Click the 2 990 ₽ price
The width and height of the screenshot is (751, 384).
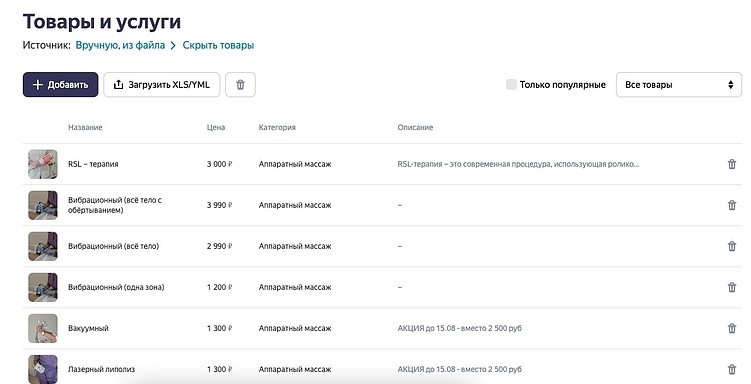[x=219, y=246]
